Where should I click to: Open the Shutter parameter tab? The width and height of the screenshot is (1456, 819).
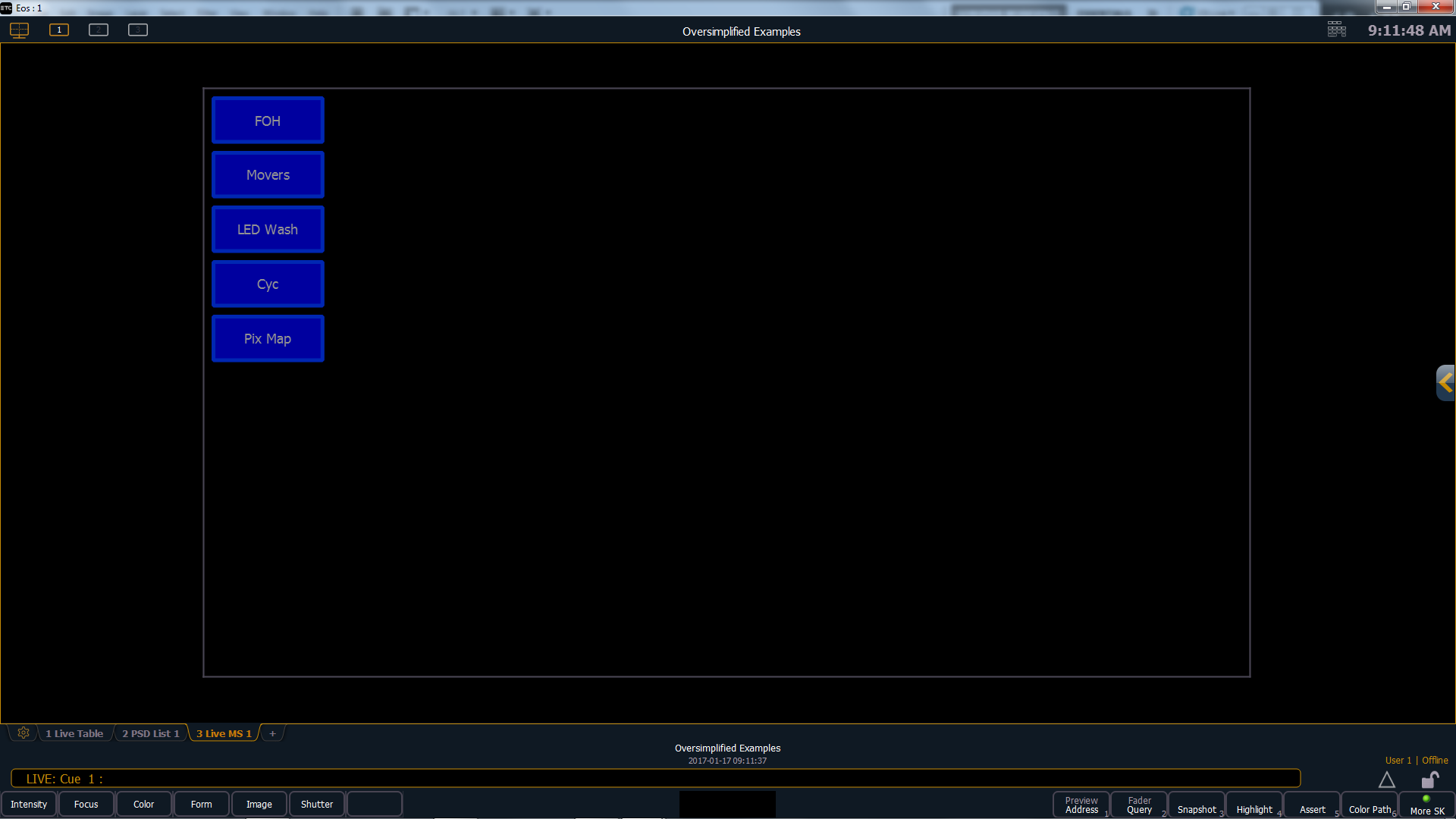(316, 804)
